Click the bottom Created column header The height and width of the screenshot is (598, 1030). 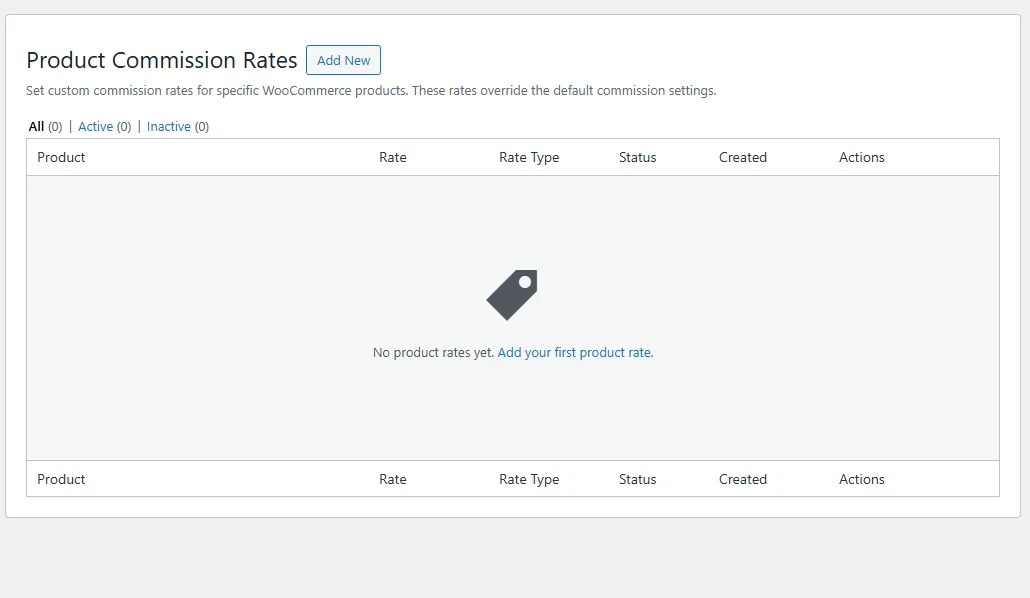click(x=742, y=479)
